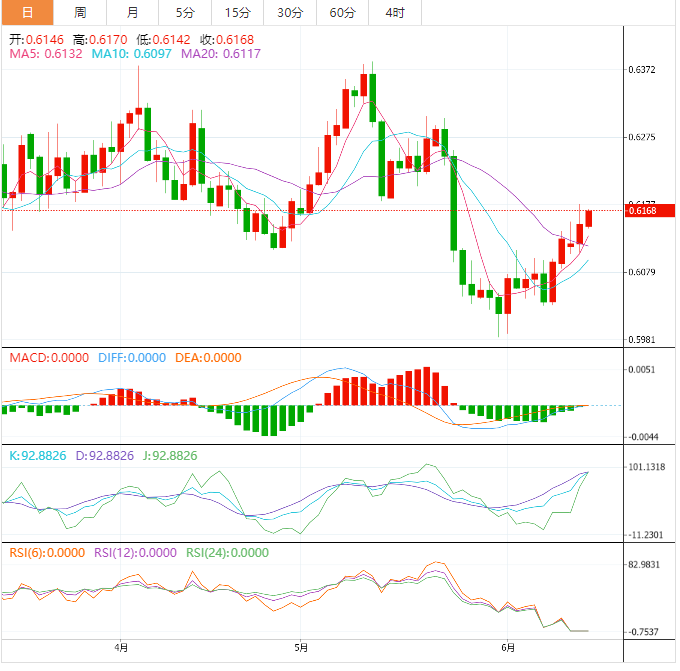Select the 月 (monthly) chart tab
The height and width of the screenshot is (671, 680).
pyautogui.click(x=133, y=12)
